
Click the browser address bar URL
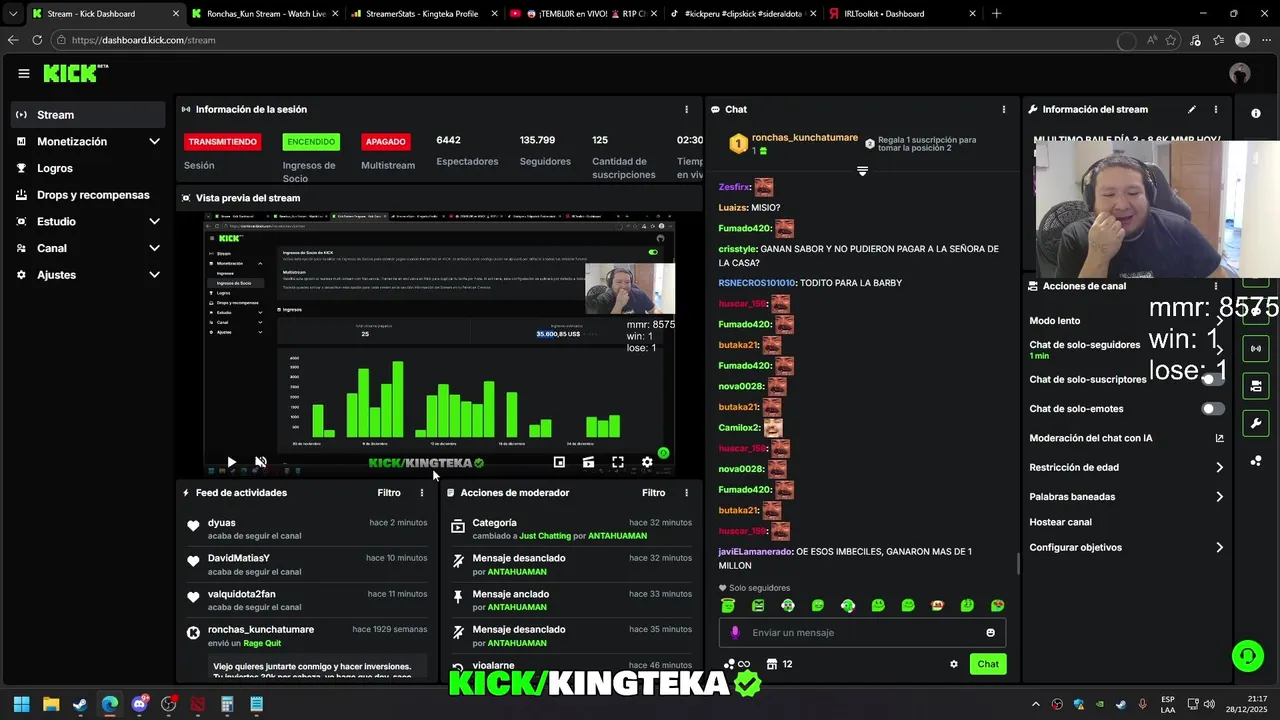(x=143, y=40)
